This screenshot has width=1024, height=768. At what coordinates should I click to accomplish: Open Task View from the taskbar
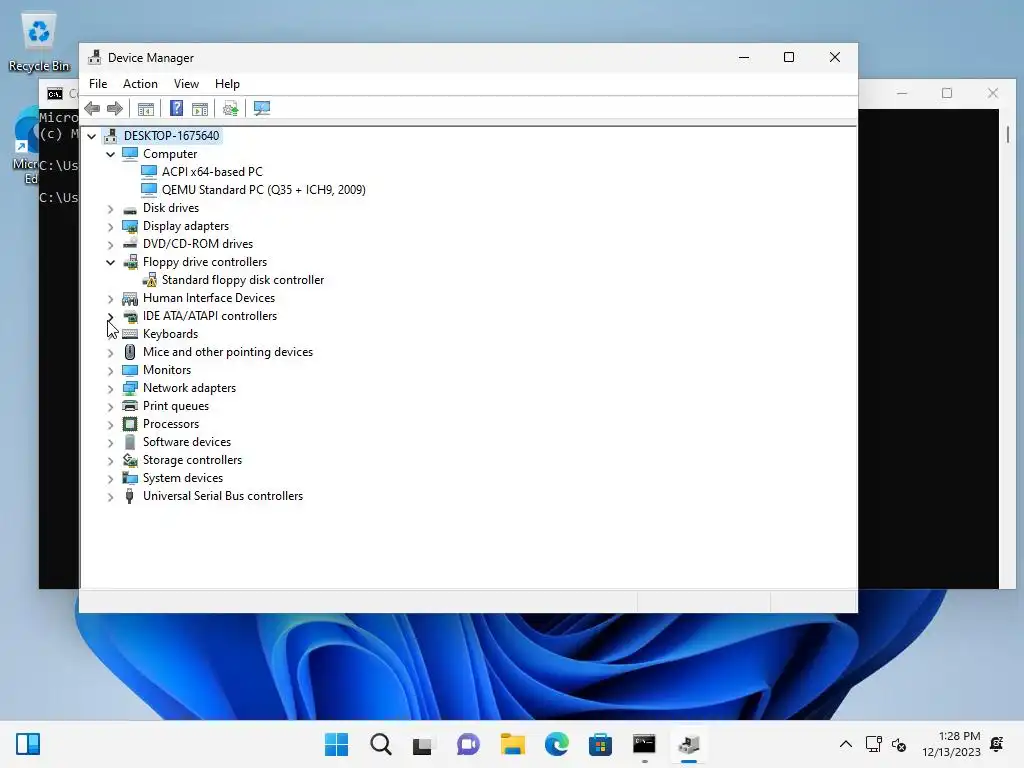(423, 744)
